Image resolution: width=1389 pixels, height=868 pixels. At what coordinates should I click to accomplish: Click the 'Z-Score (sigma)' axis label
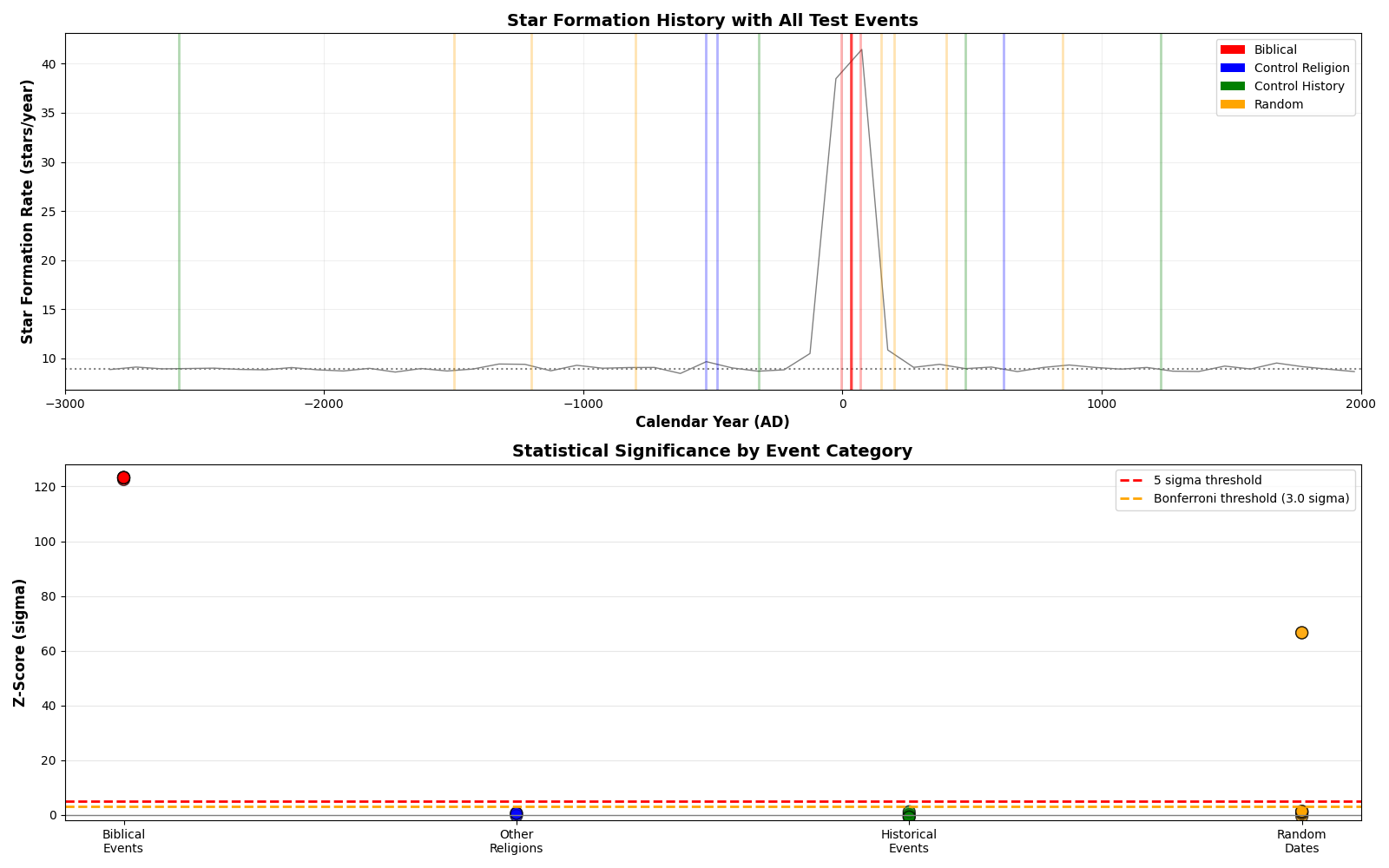coord(19,642)
